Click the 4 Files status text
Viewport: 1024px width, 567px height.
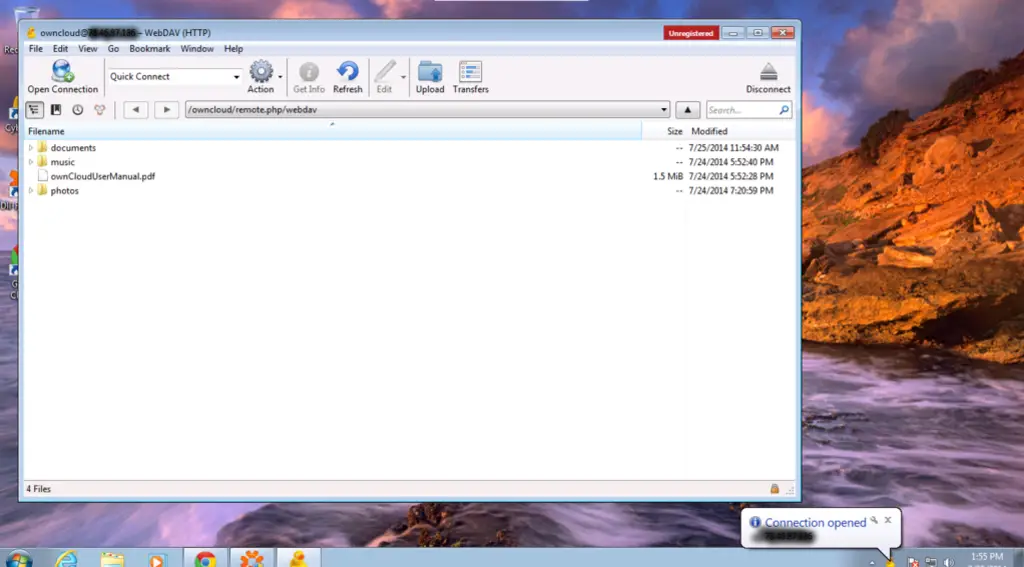(39, 489)
